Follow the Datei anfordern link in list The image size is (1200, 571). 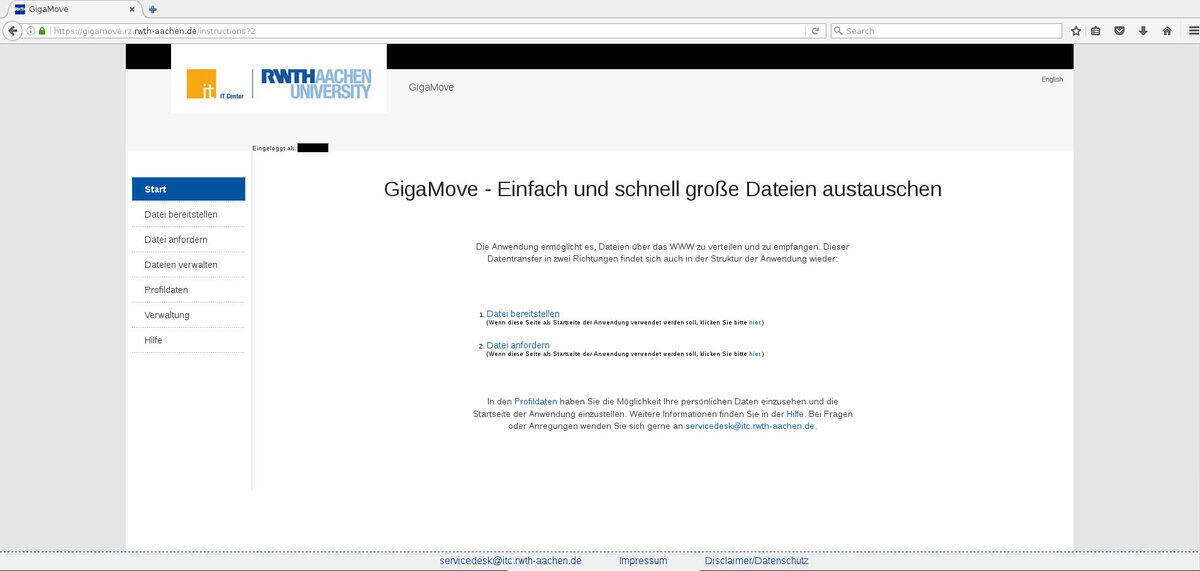point(518,345)
